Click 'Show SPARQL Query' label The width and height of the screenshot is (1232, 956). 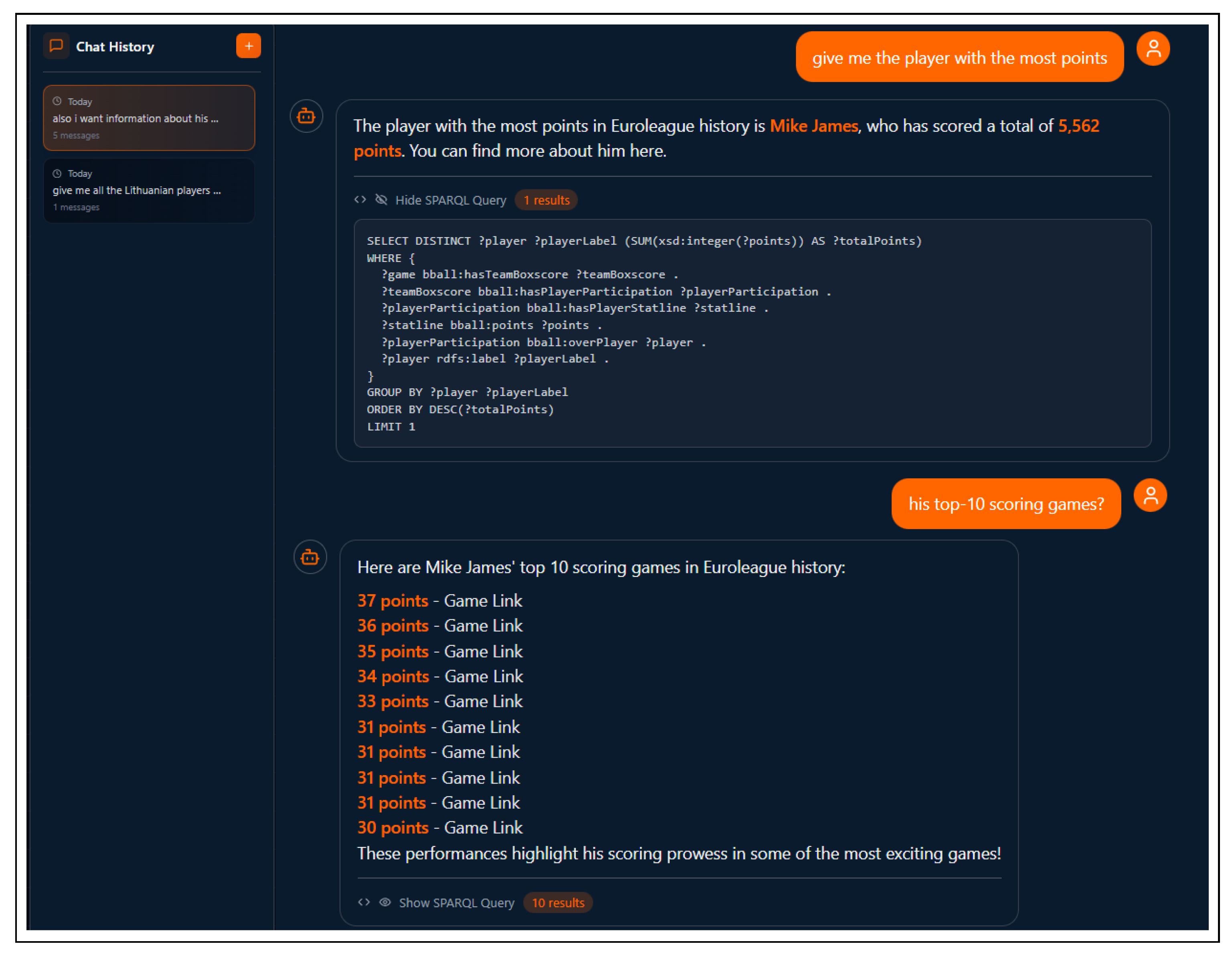pos(456,903)
